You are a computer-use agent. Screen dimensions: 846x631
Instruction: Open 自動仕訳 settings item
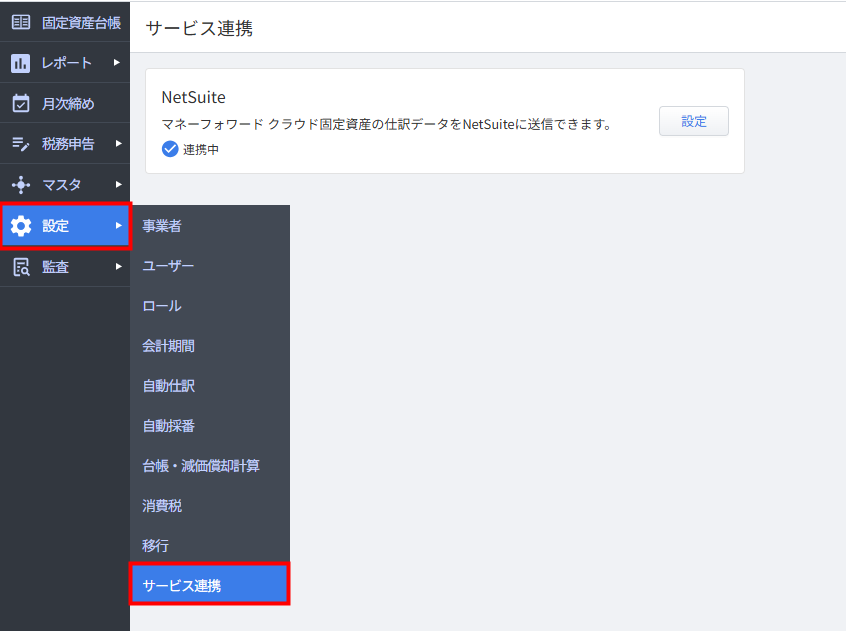coord(168,386)
